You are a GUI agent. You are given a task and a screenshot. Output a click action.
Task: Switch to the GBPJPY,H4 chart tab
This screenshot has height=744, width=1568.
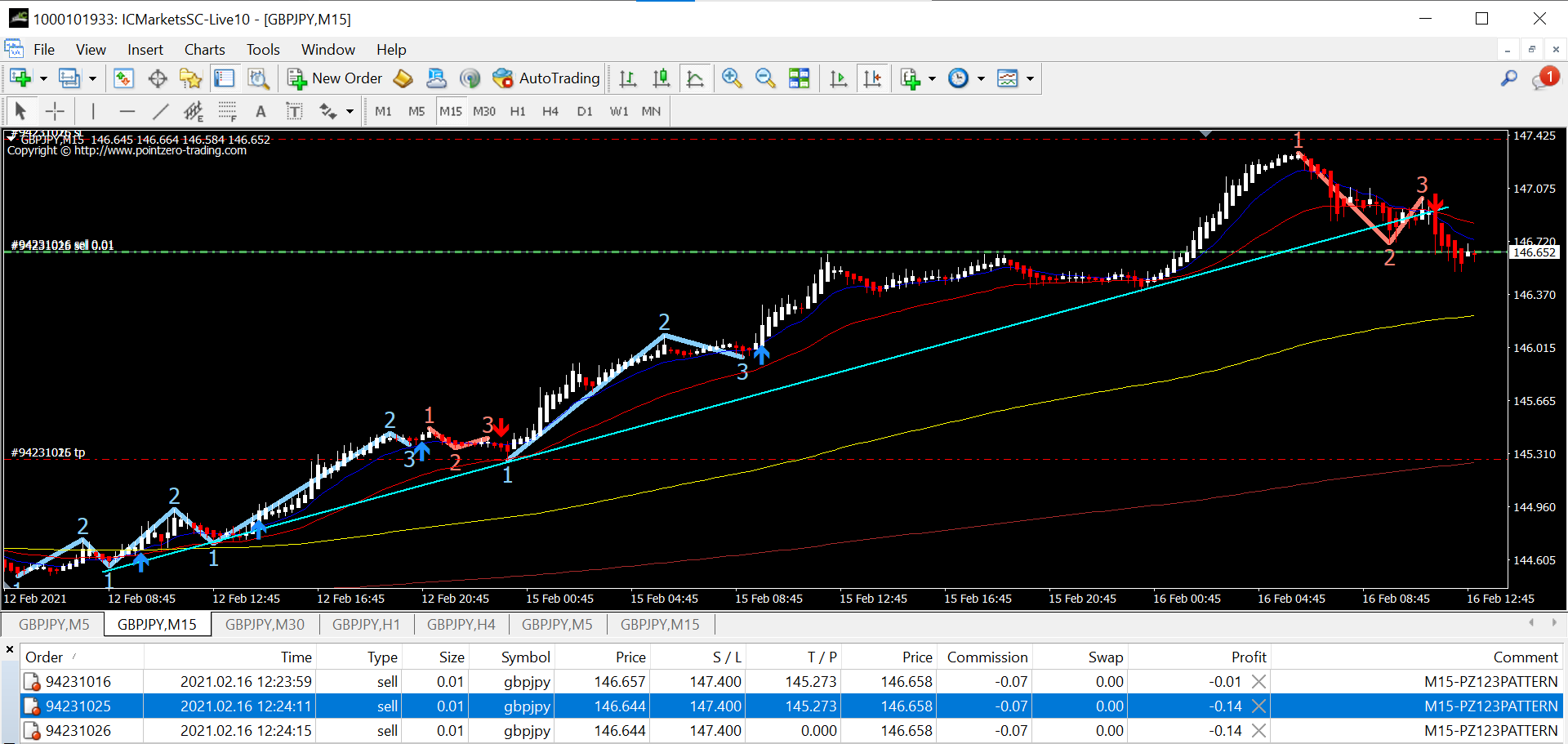point(461,625)
